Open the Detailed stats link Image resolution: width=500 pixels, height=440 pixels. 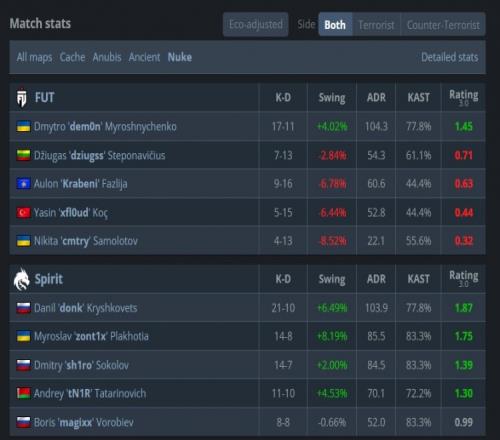pos(450,57)
